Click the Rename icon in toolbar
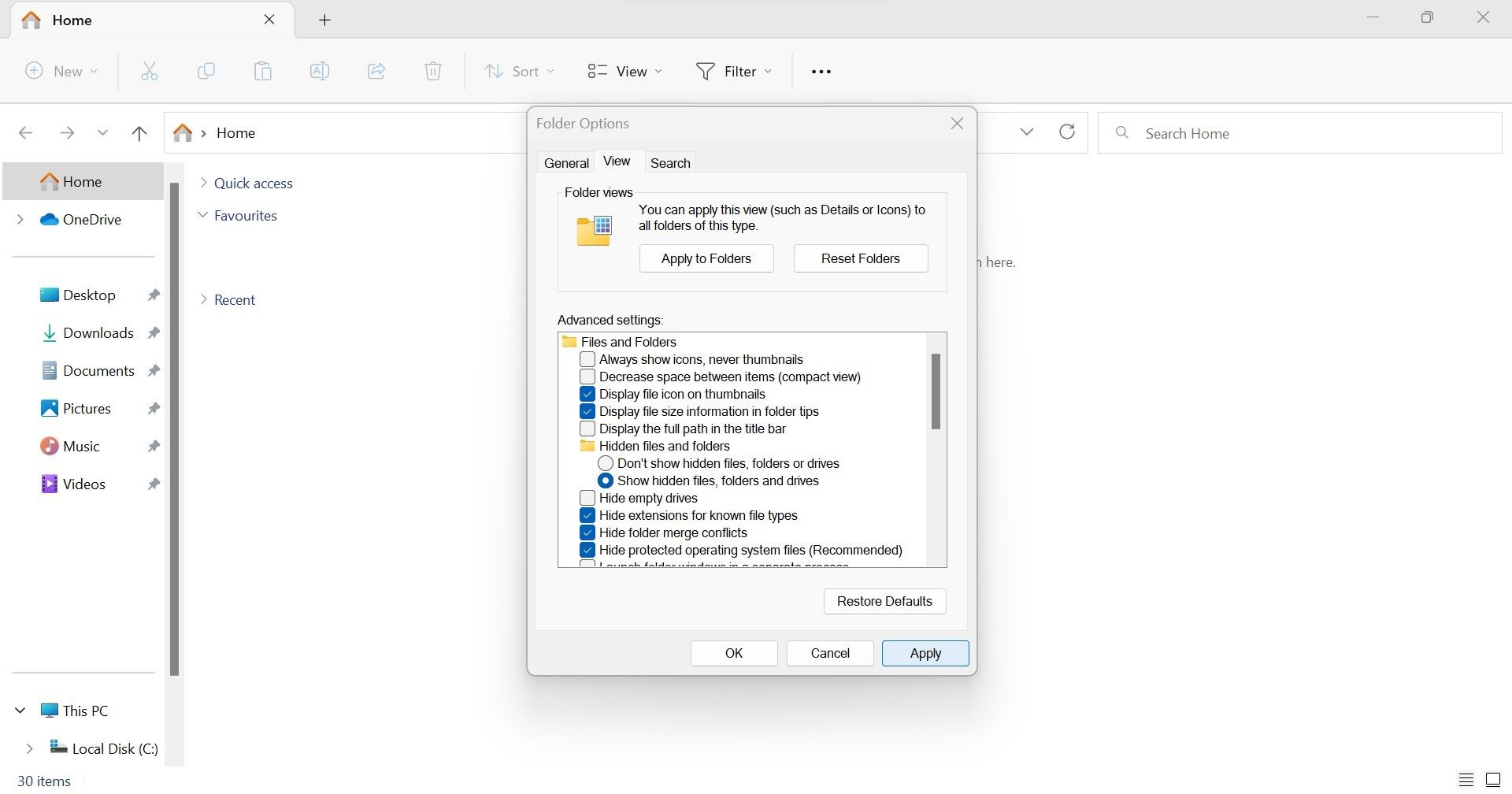Screen dimensions: 1512x794 click(320, 71)
